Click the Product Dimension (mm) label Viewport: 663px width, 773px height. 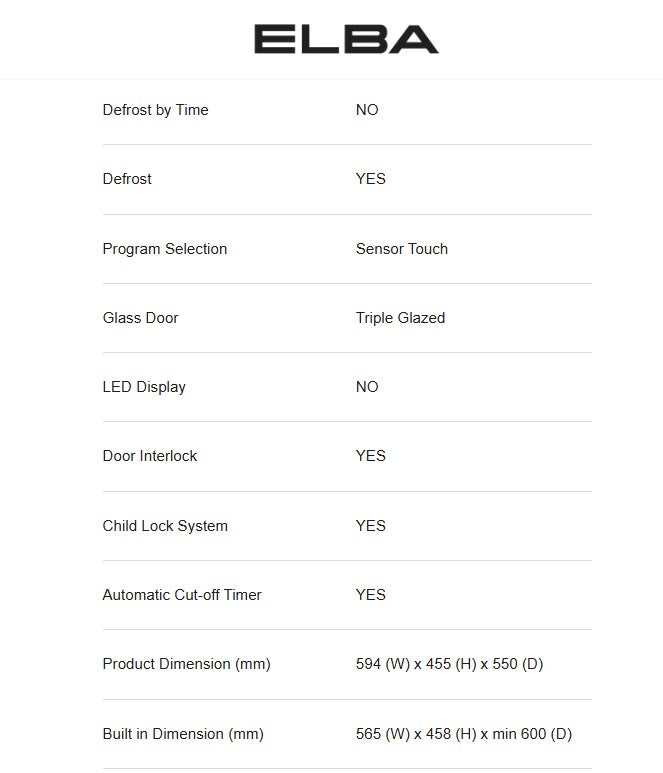tap(186, 664)
